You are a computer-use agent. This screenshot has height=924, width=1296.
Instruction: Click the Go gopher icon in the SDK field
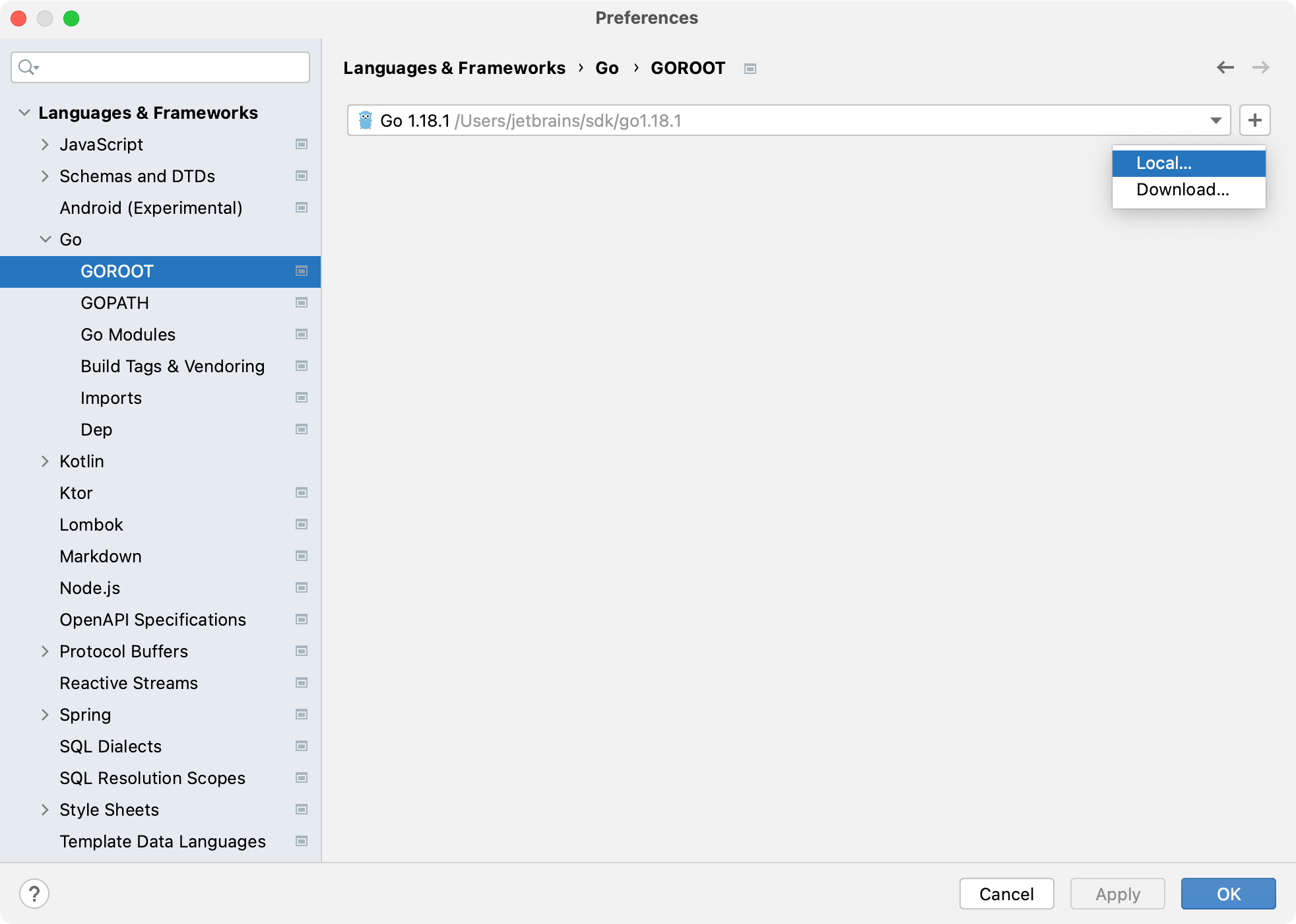coord(367,120)
